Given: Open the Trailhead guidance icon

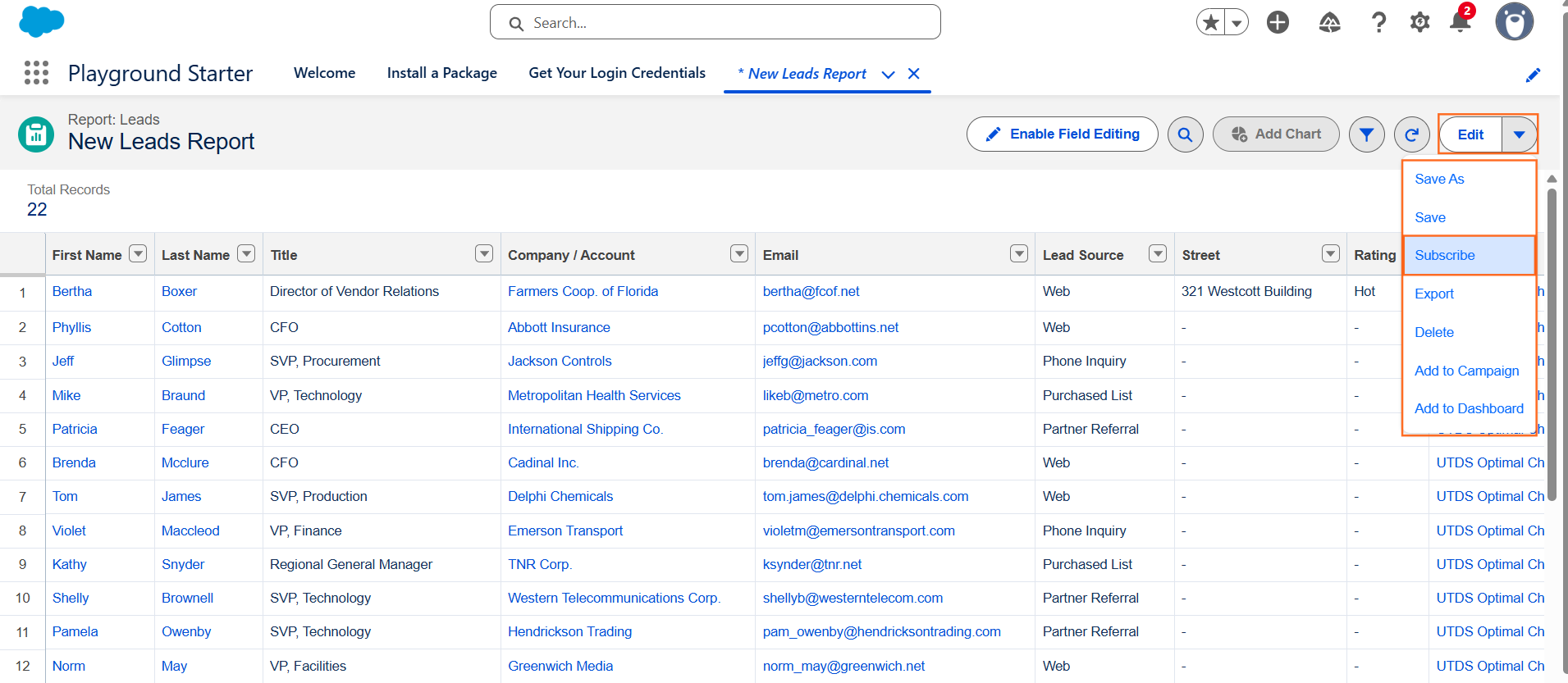Looking at the screenshot, I should click(x=1329, y=22).
